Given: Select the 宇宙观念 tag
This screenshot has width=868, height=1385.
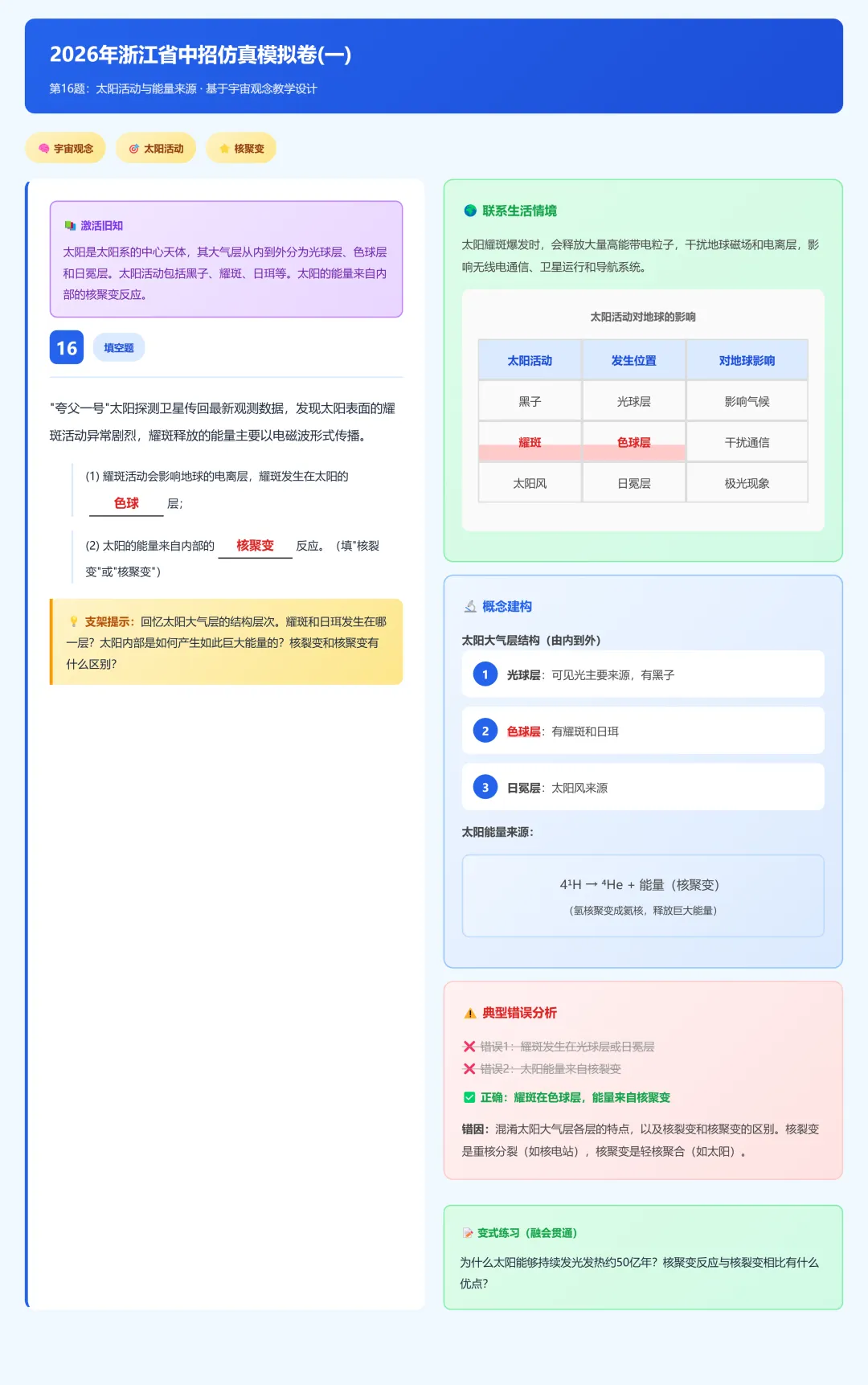Looking at the screenshot, I should (66, 148).
